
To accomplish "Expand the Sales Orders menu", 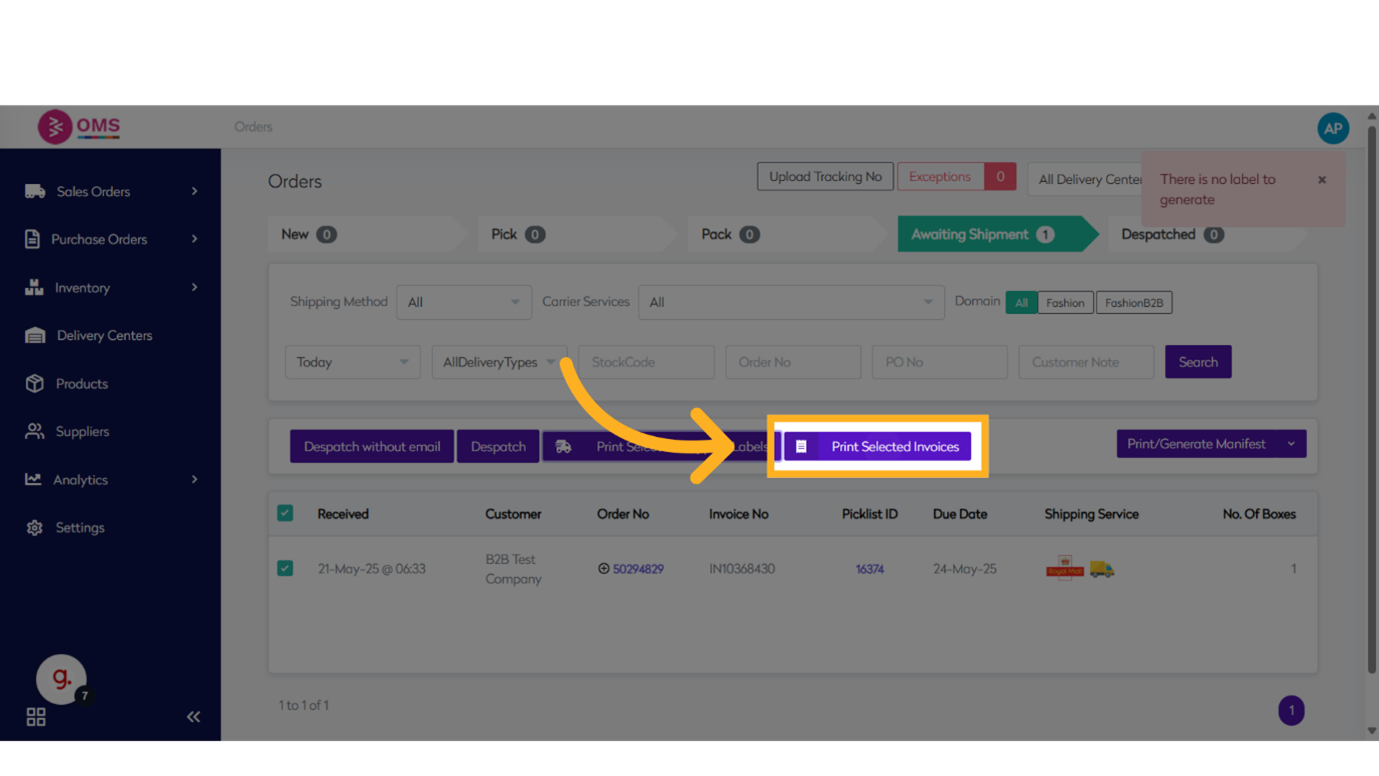I will pyautogui.click(x=110, y=192).
